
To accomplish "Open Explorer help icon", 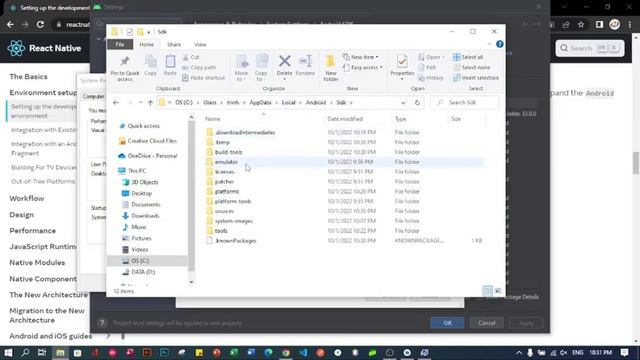I will 500,44.
